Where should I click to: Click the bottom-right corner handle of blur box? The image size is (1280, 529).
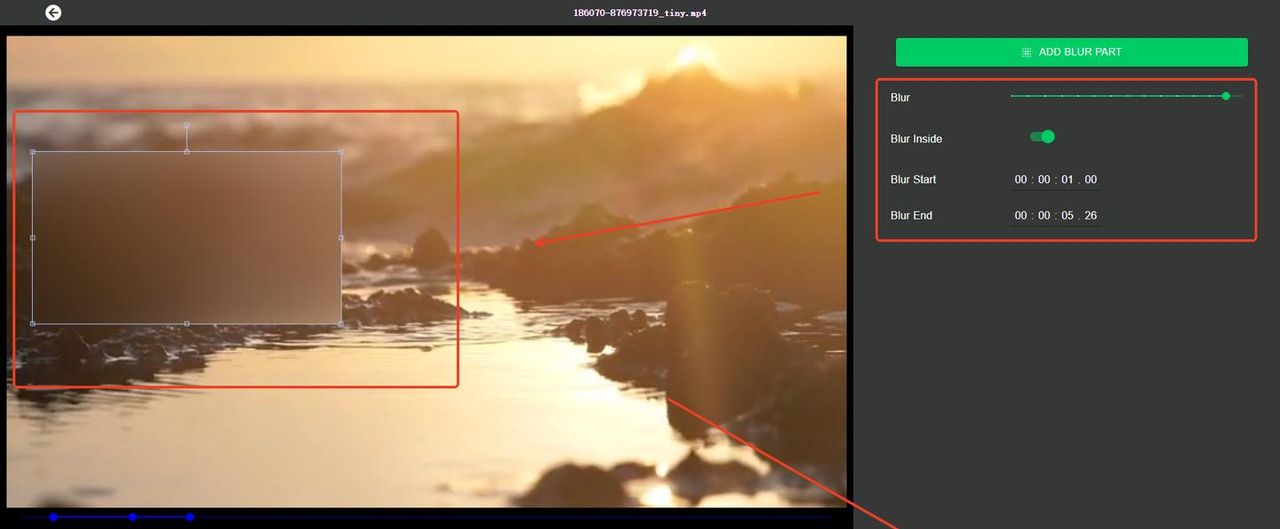[341, 323]
